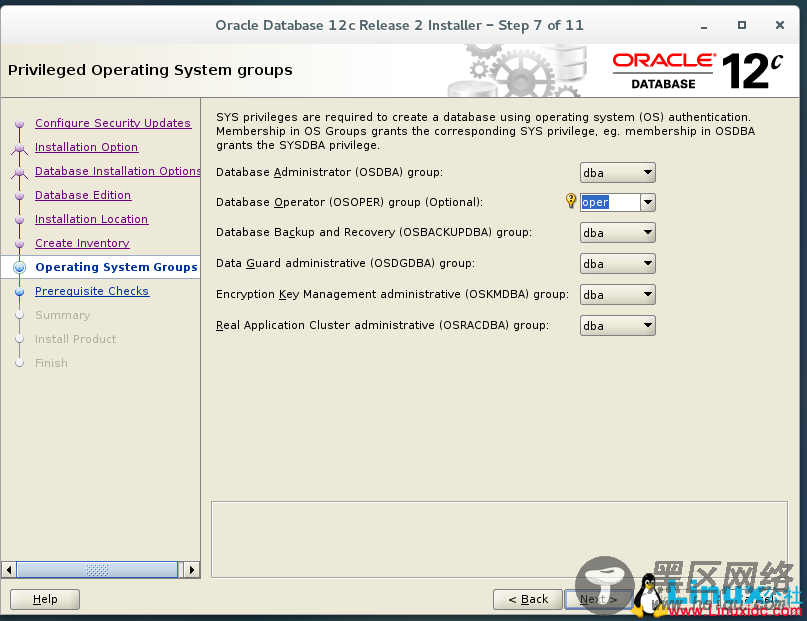The image size is (807, 621).
Task: Click the oper text field of OSOPER group
Action: [x=610, y=202]
